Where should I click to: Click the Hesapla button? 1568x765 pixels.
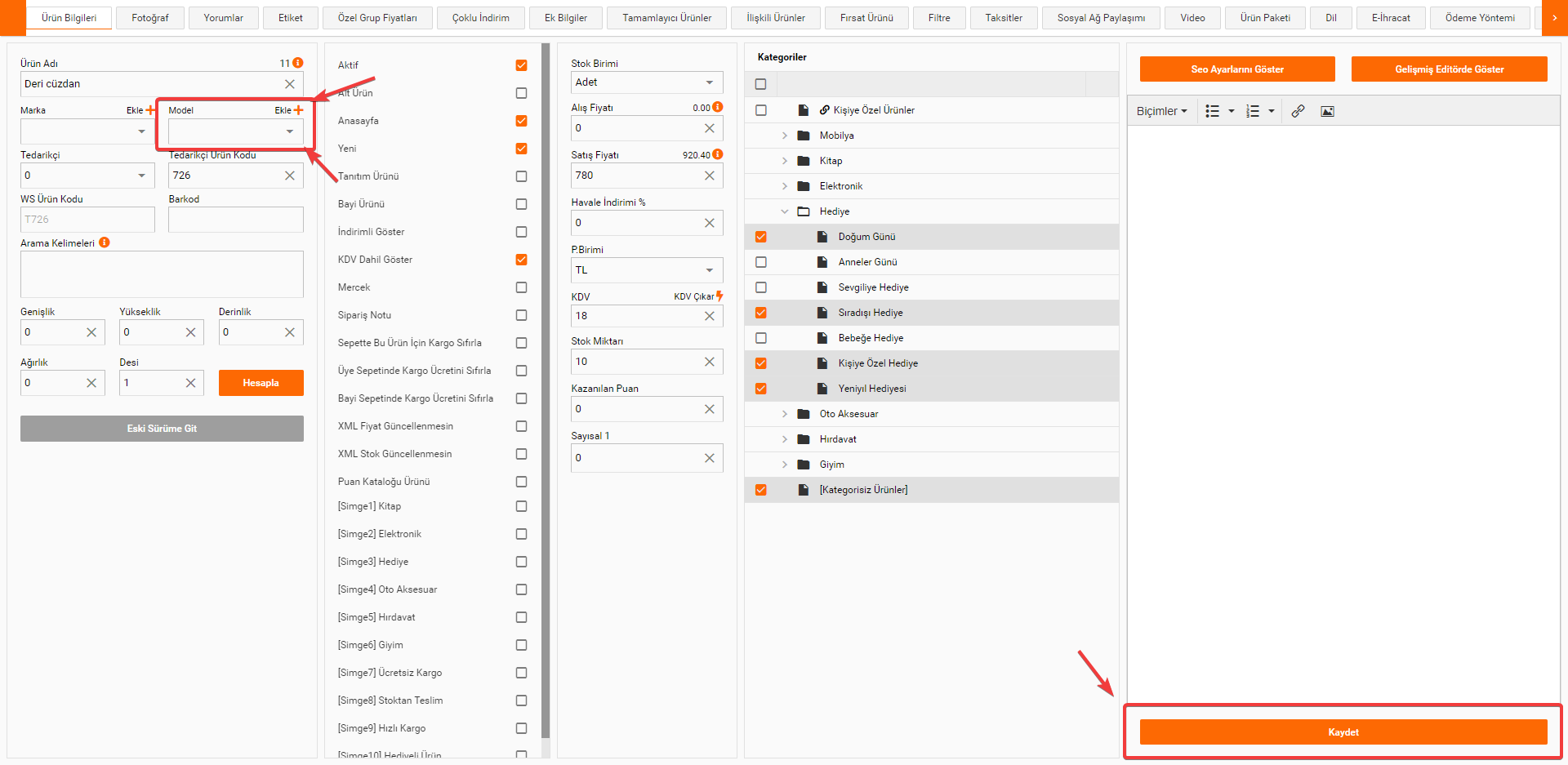point(261,383)
